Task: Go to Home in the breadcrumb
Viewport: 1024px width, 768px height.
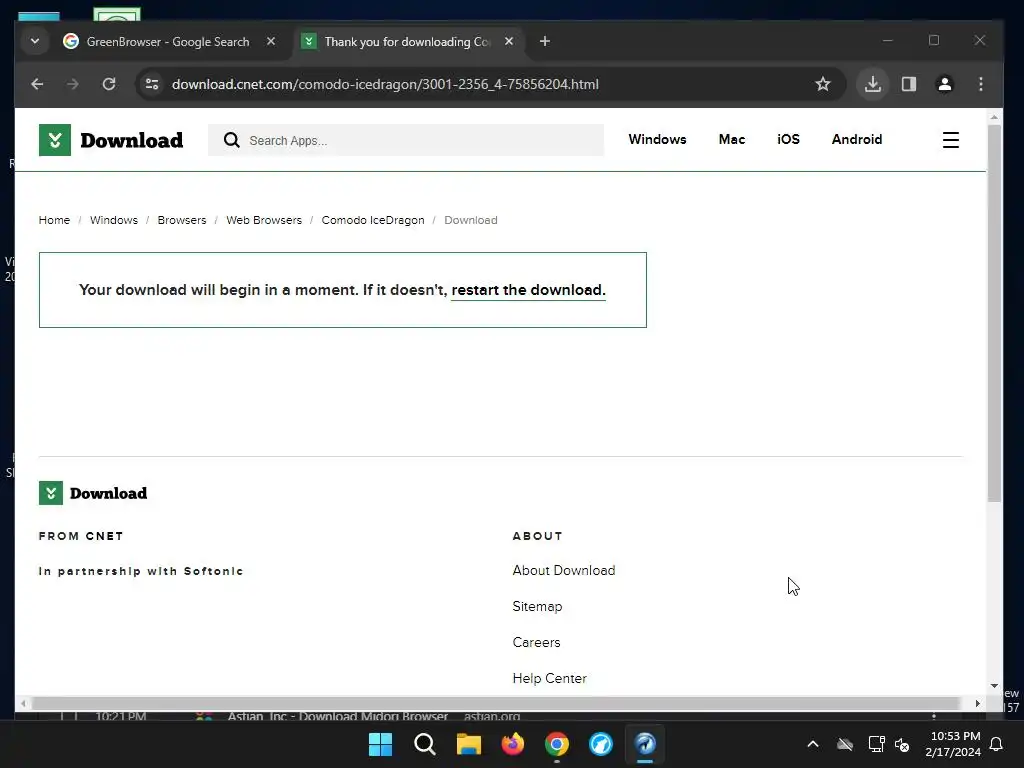Action: pyautogui.click(x=54, y=220)
